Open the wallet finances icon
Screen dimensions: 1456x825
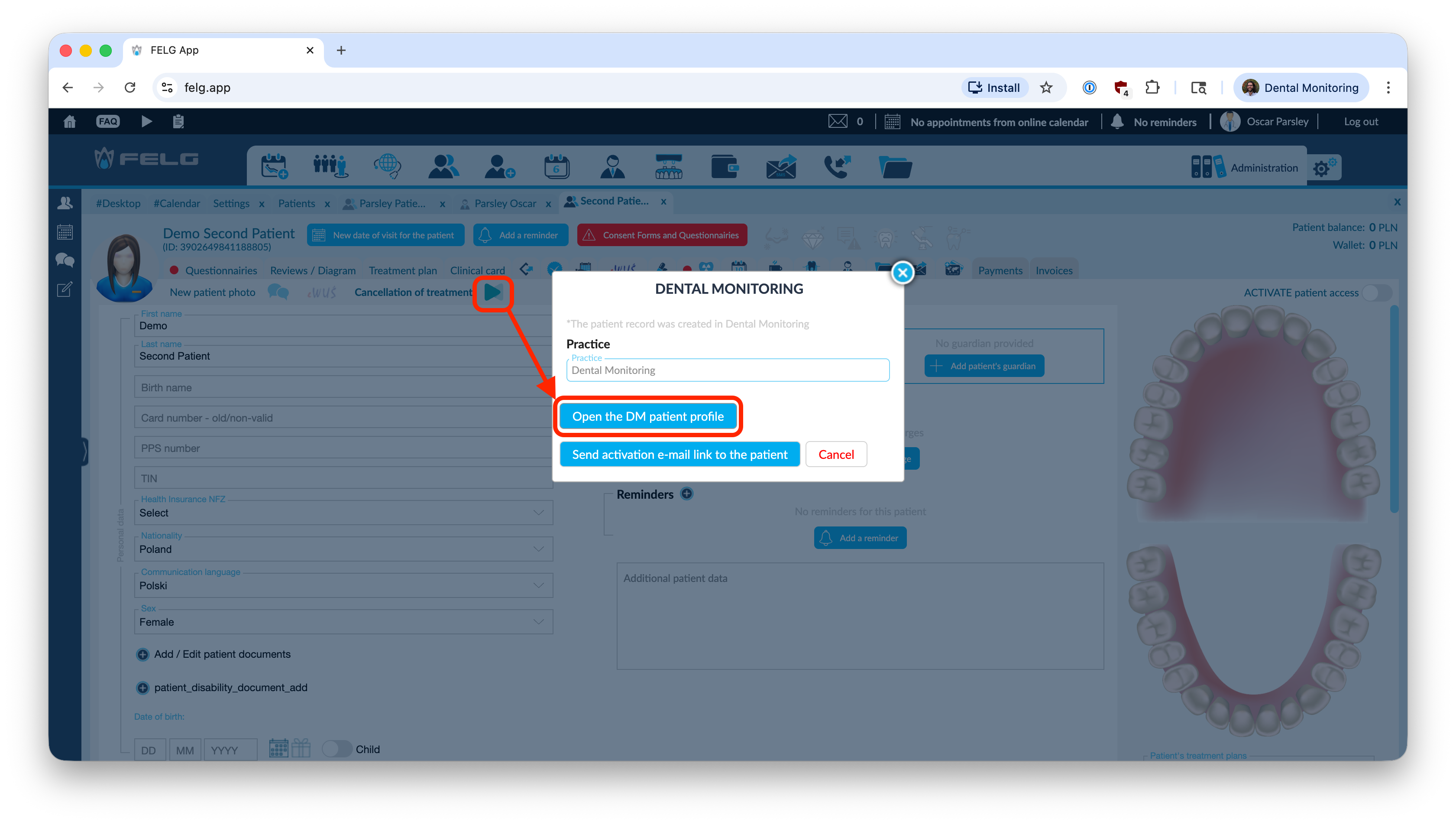pyautogui.click(x=725, y=166)
